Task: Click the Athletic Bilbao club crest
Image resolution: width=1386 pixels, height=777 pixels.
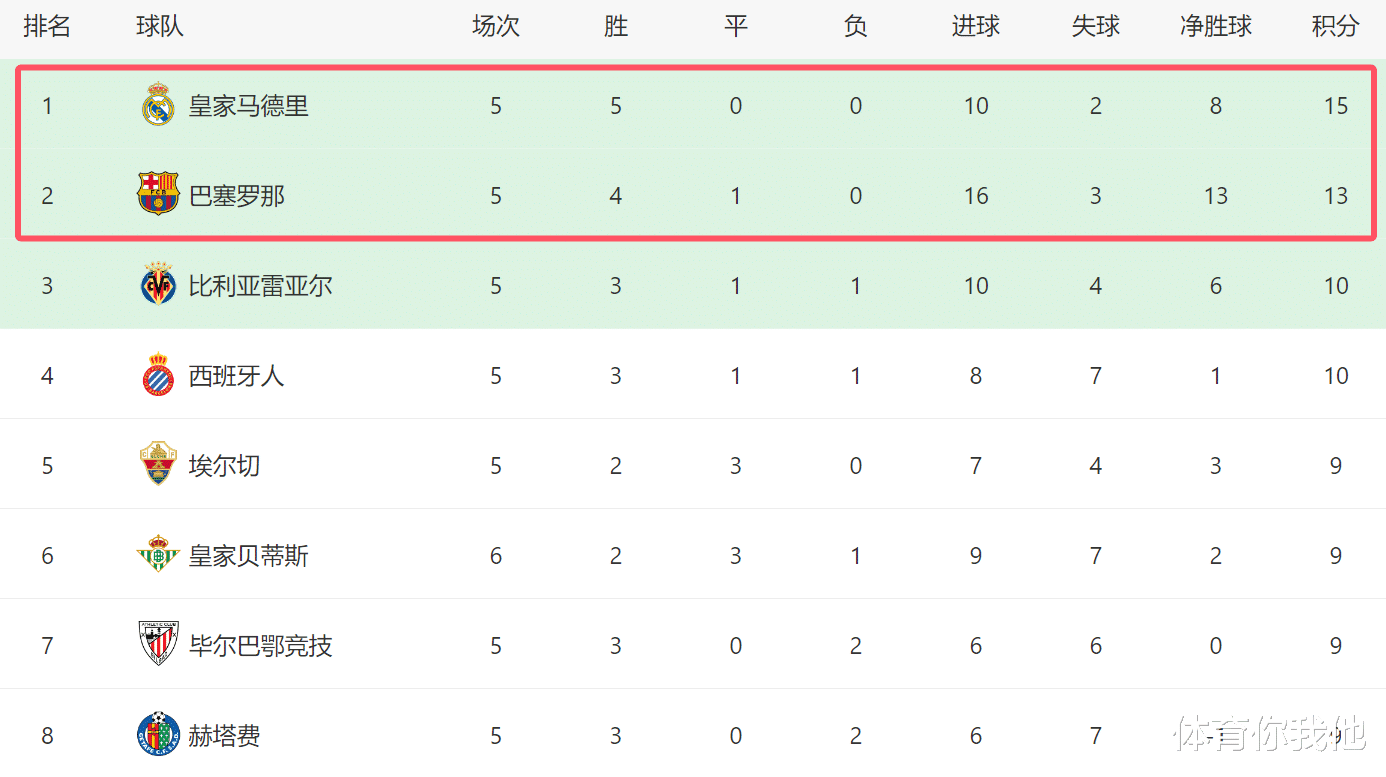Action: (x=158, y=645)
